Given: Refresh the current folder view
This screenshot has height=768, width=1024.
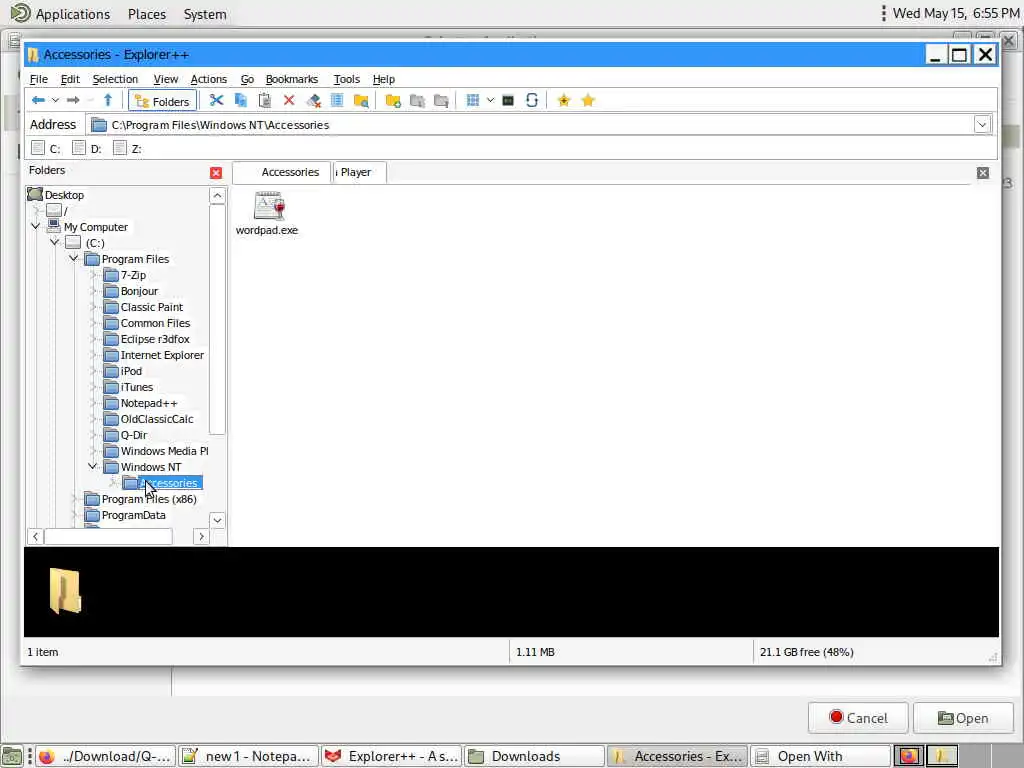Looking at the screenshot, I should [532, 101].
